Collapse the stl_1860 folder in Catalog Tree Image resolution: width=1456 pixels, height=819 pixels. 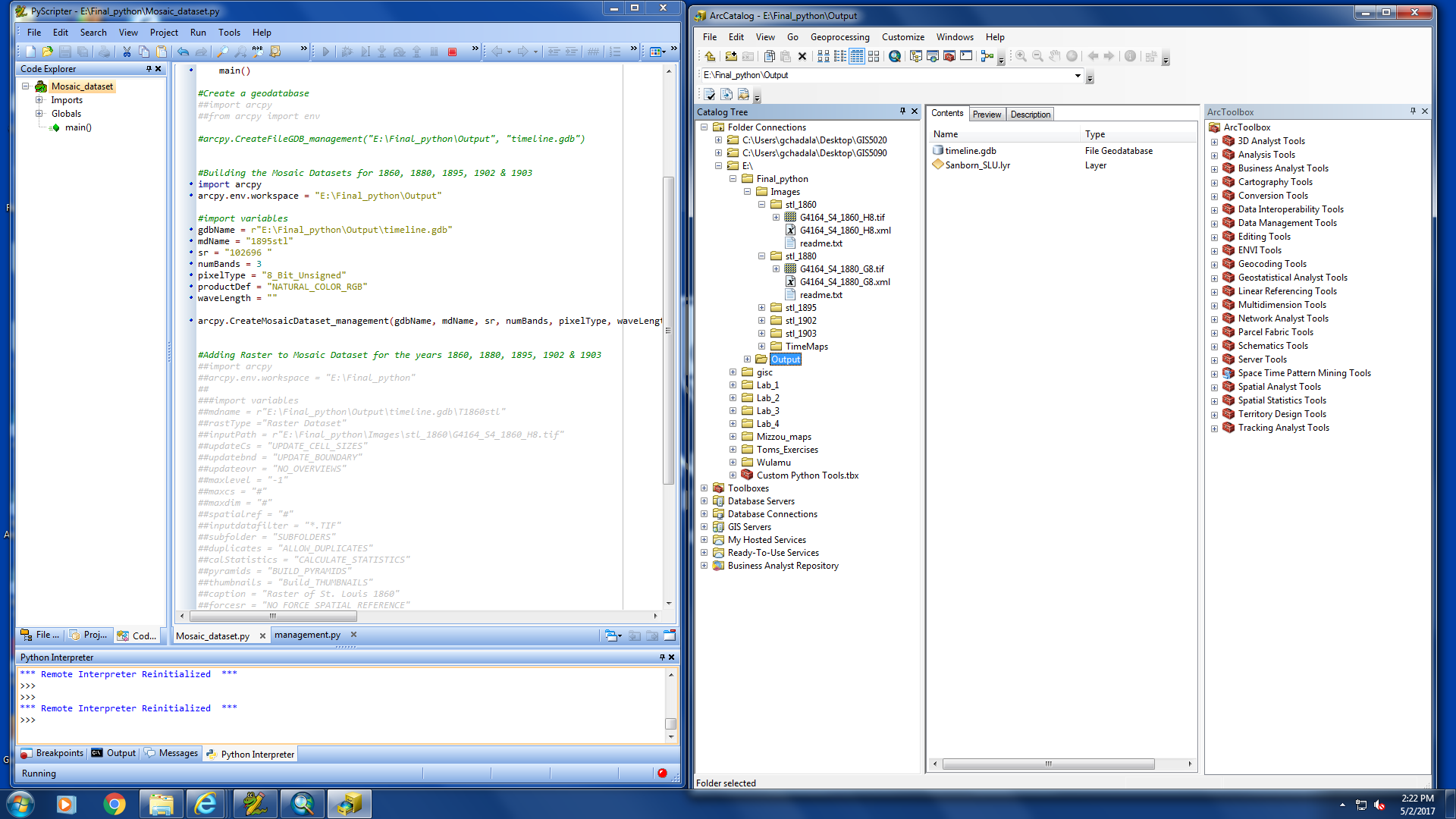tap(762, 205)
